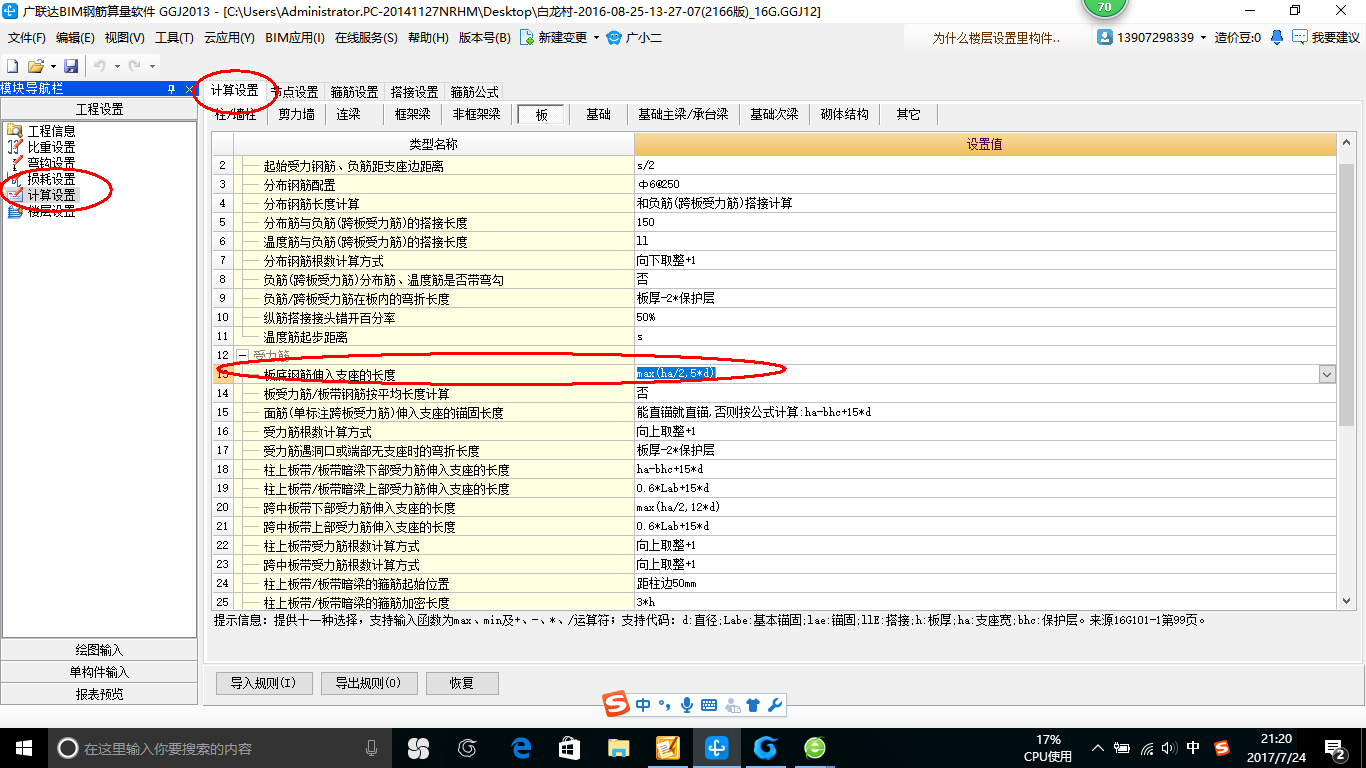Click the Sogou voice input microphone icon
Screen dimensions: 1366x768
pyautogui.click(x=687, y=705)
